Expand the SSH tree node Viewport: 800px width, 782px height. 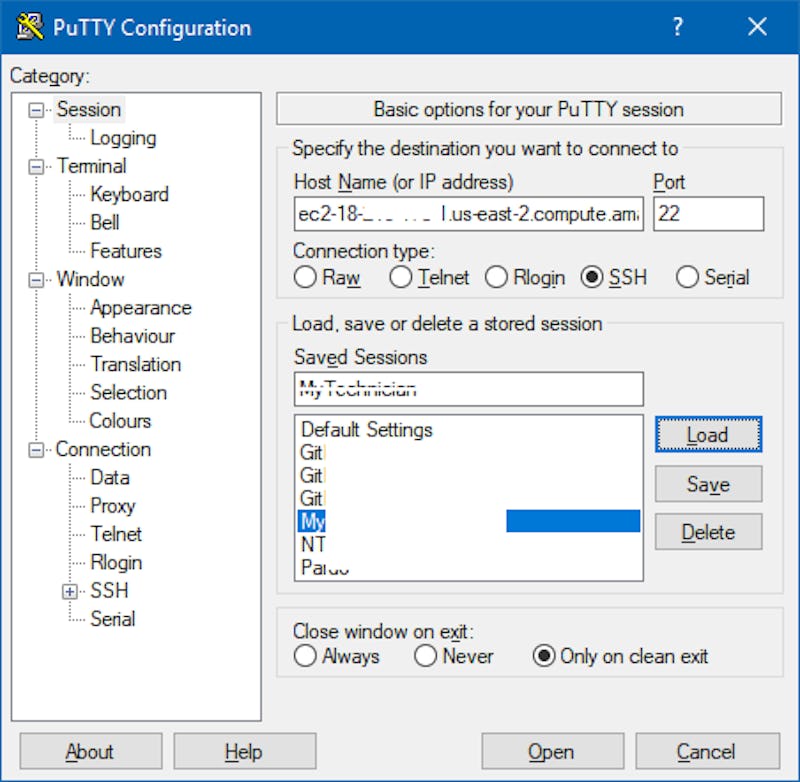coord(70,591)
